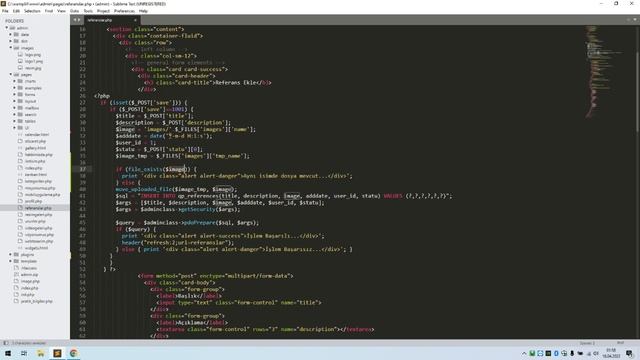This screenshot has width=640, height=360.
Task: Open the Windows notification center icon
Action: pos(630,353)
